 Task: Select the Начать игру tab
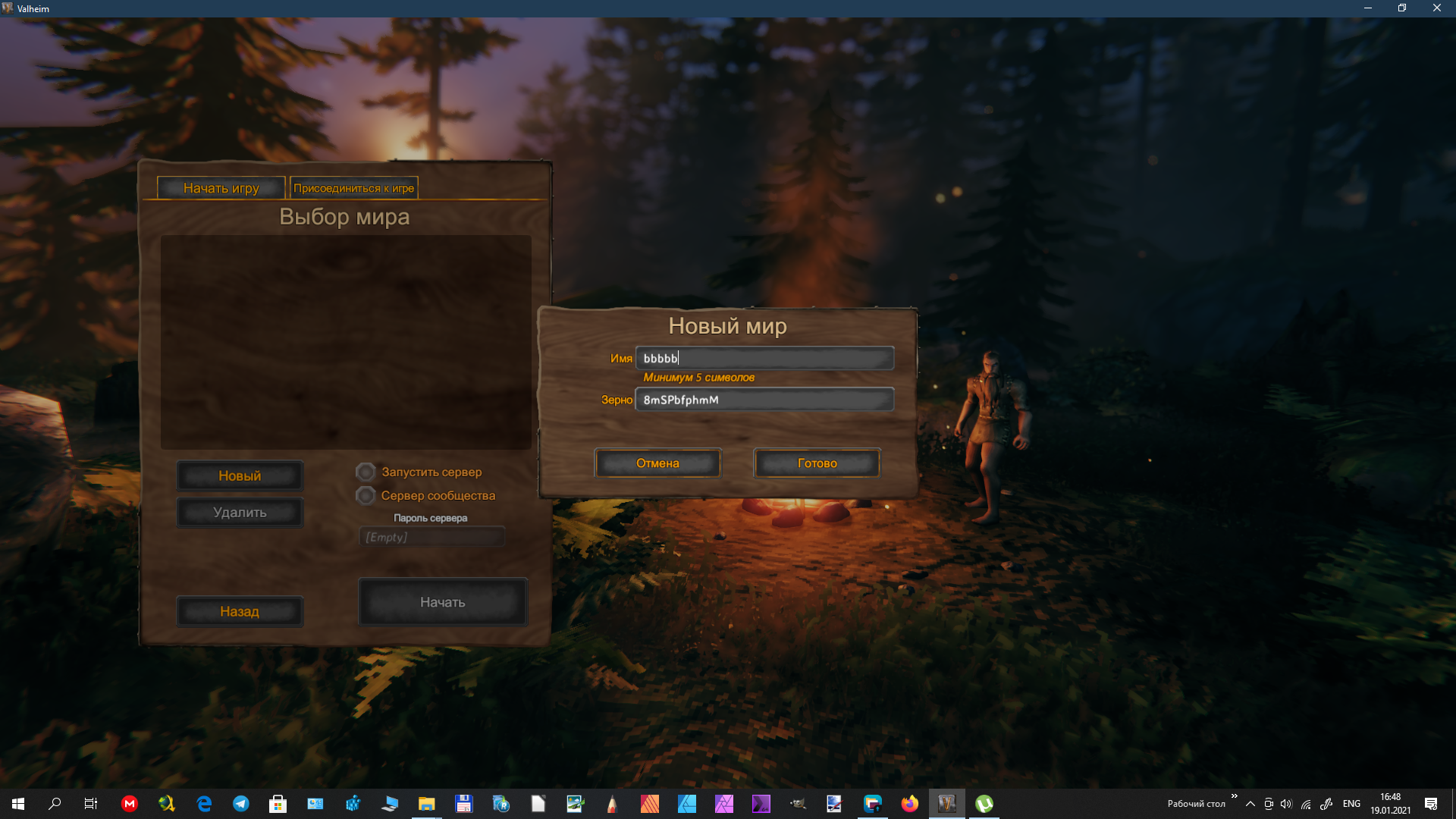pos(221,188)
